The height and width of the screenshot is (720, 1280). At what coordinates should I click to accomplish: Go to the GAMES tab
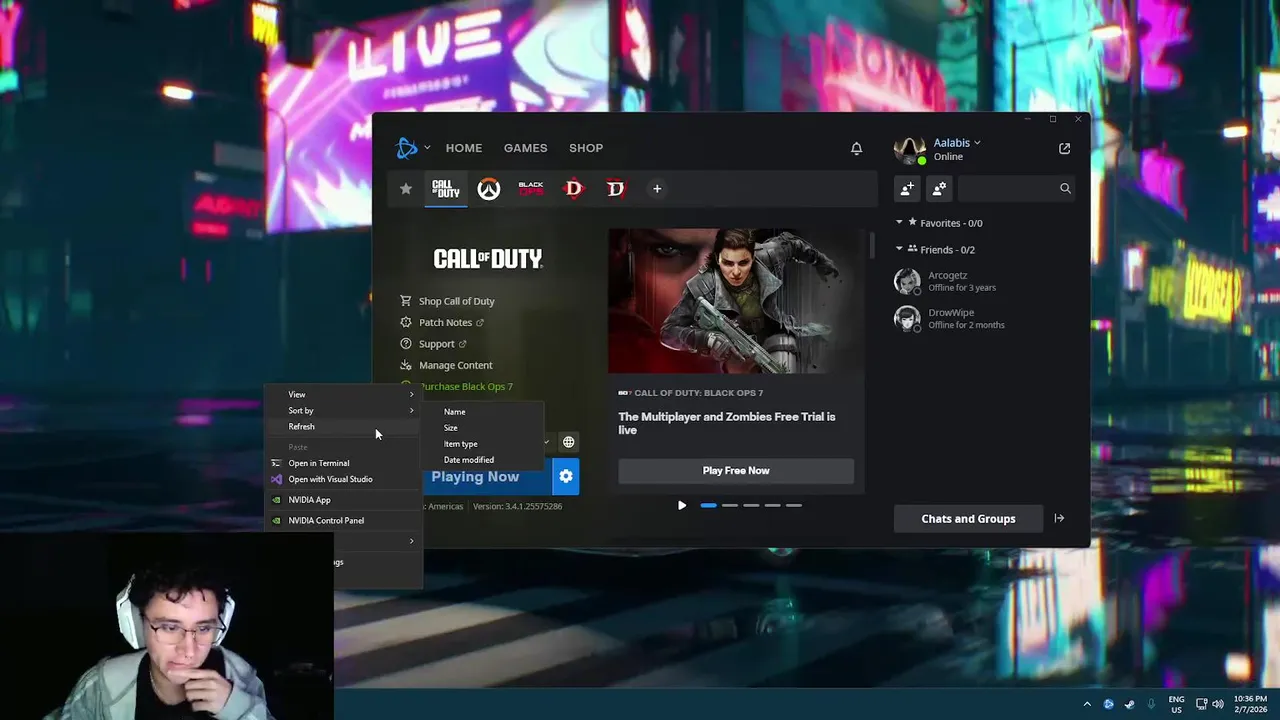tap(525, 148)
